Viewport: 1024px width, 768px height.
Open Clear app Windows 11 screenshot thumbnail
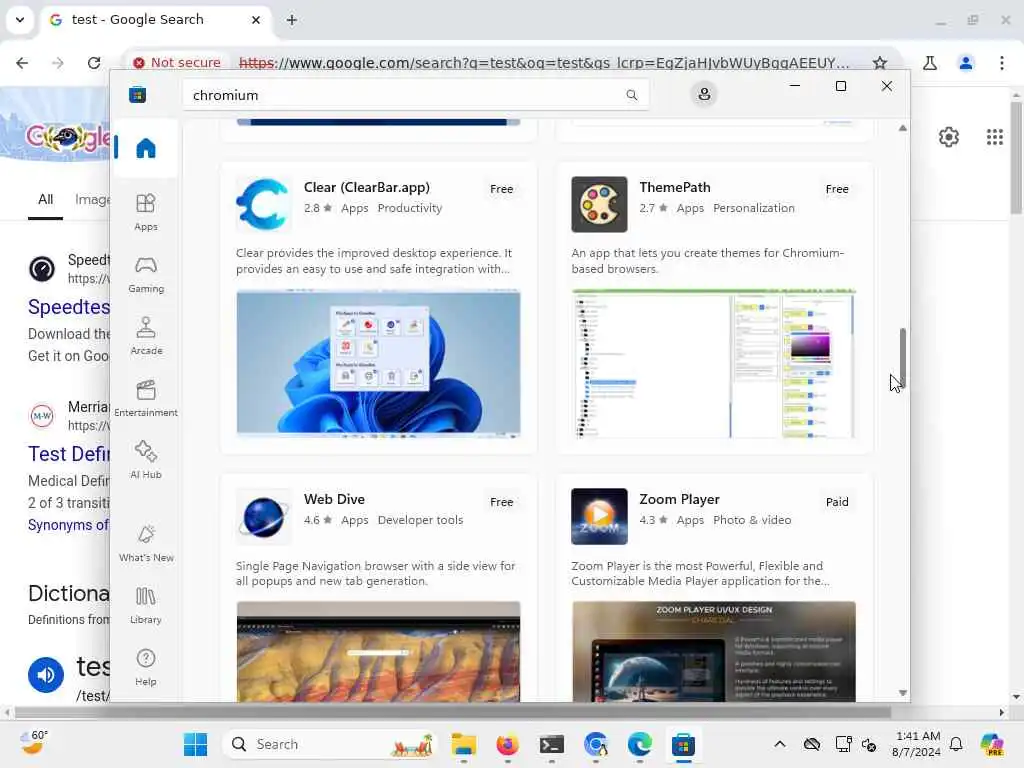378,362
